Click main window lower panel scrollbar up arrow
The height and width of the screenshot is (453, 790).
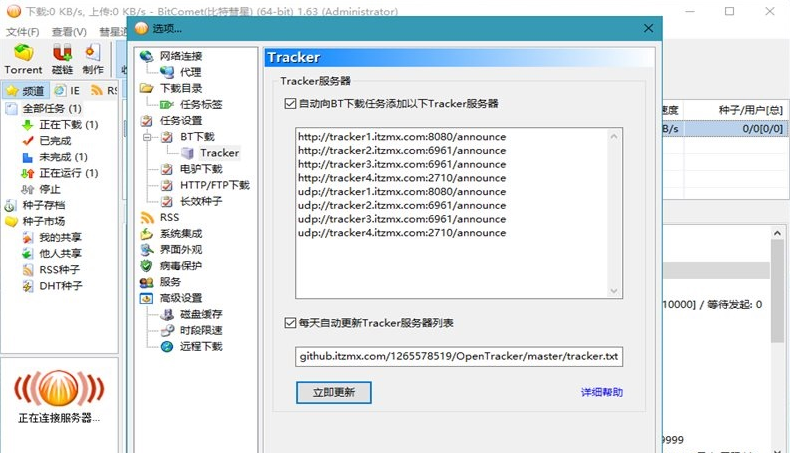click(x=776, y=233)
